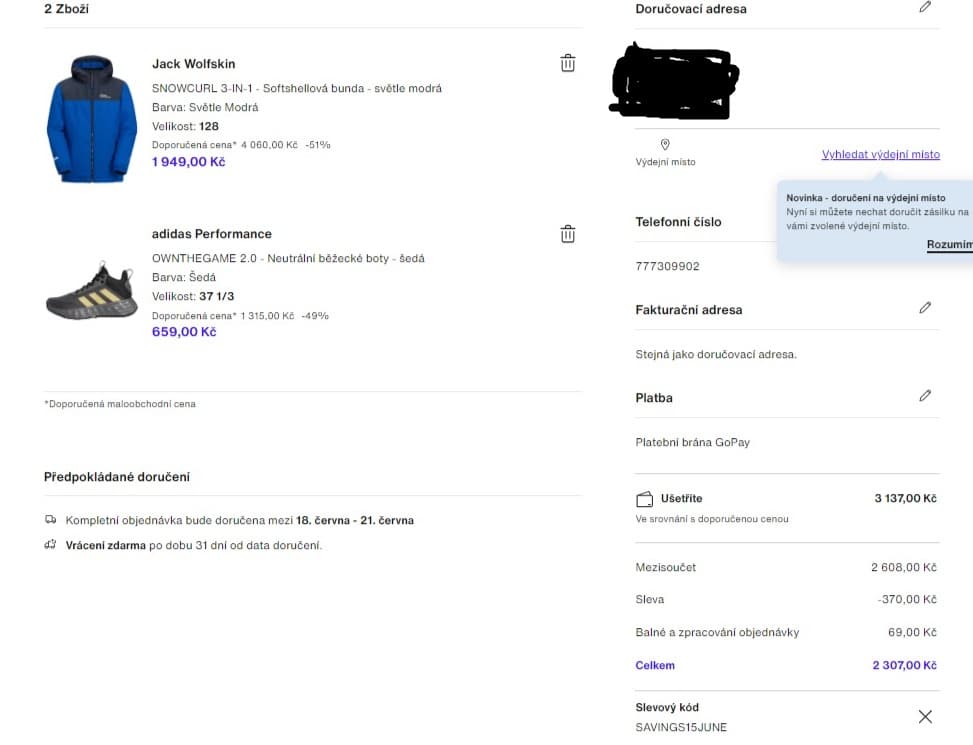Click the Mezisoučet value 2 608,00 Kč
Image resolution: width=973 pixels, height=745 pixels.
click(x=904, y=567)
